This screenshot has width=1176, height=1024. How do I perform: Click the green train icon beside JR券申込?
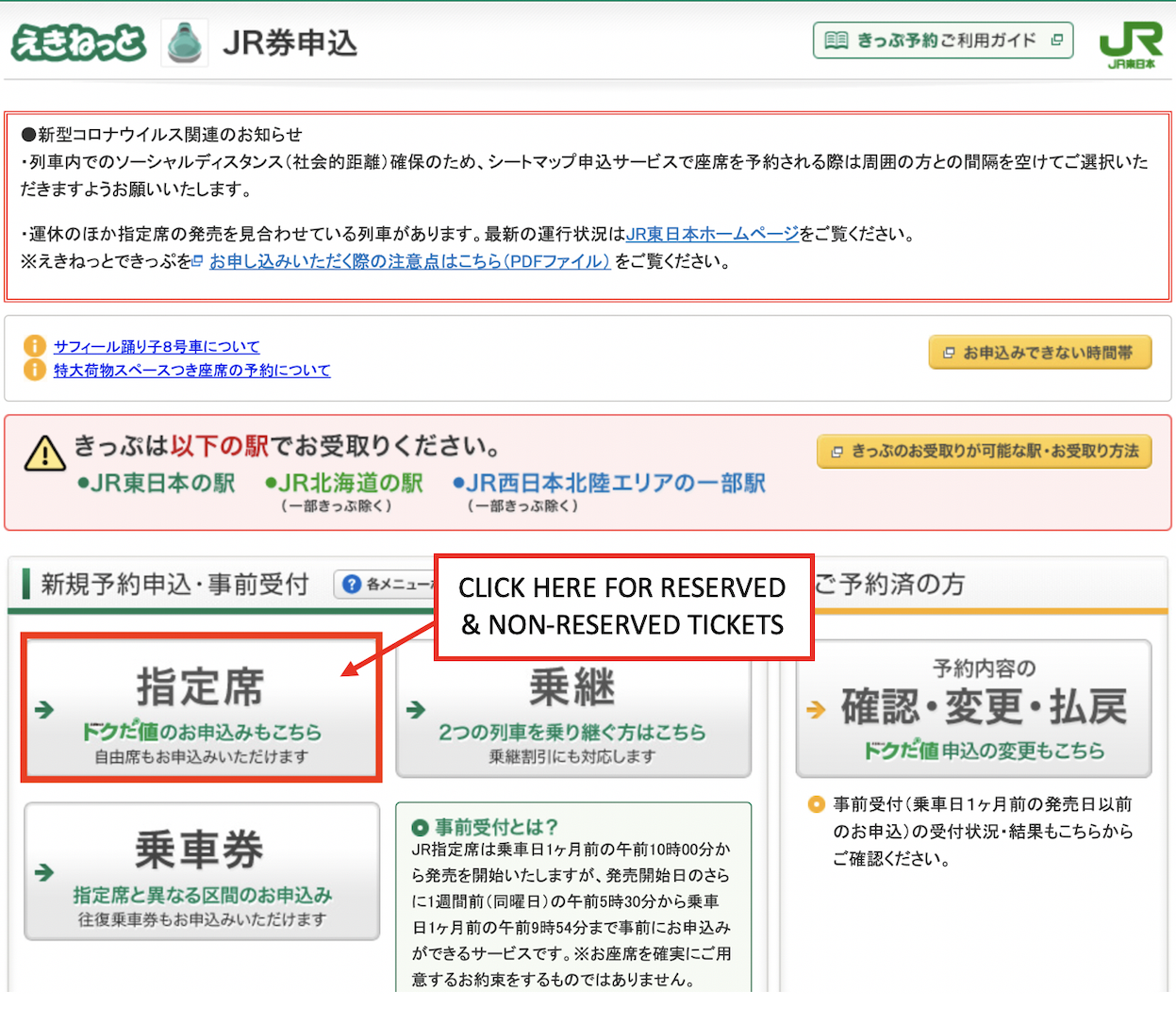pos(185,43)
